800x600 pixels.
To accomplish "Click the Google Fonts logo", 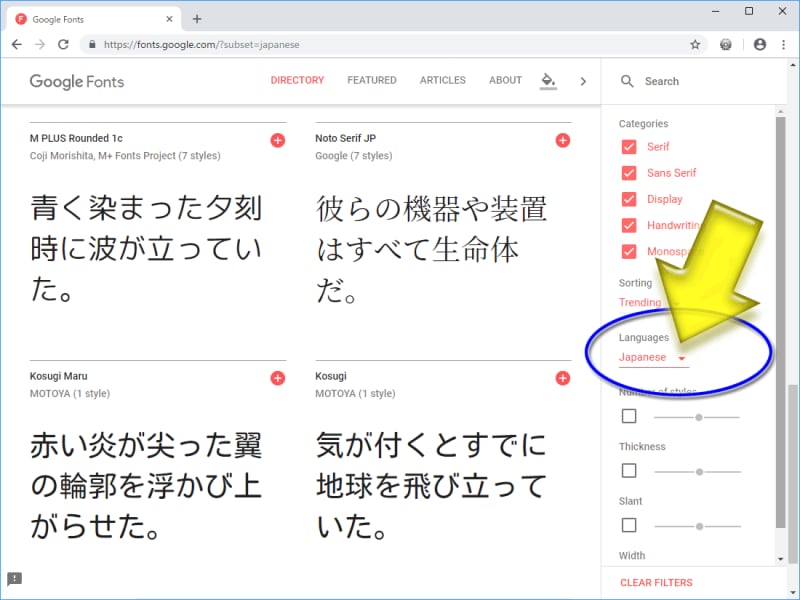I will pyautogui.click(x=77, y=81).
